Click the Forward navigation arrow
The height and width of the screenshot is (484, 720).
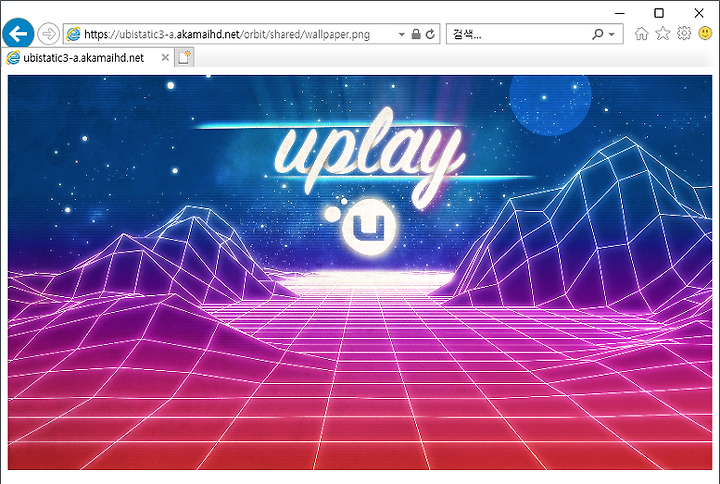coord(48,34)
